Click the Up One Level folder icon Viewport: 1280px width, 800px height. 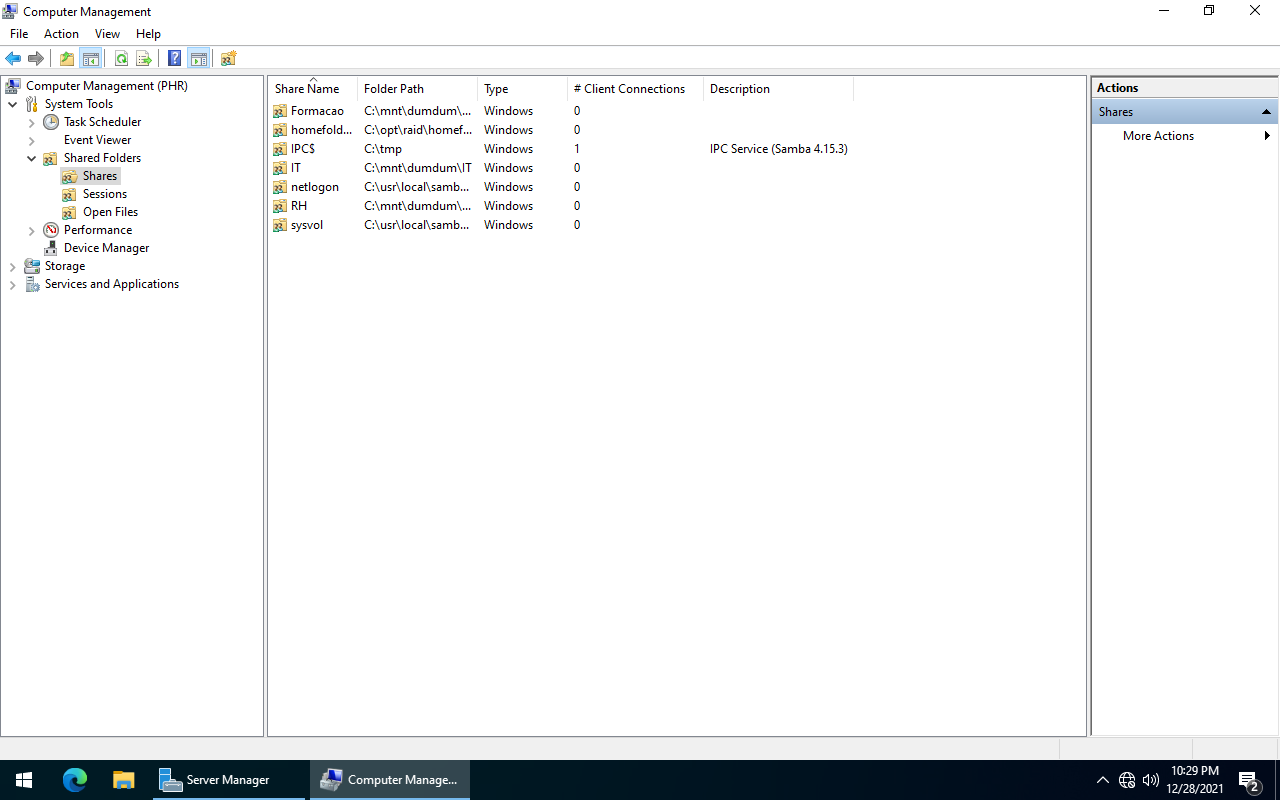coord(67,58)
